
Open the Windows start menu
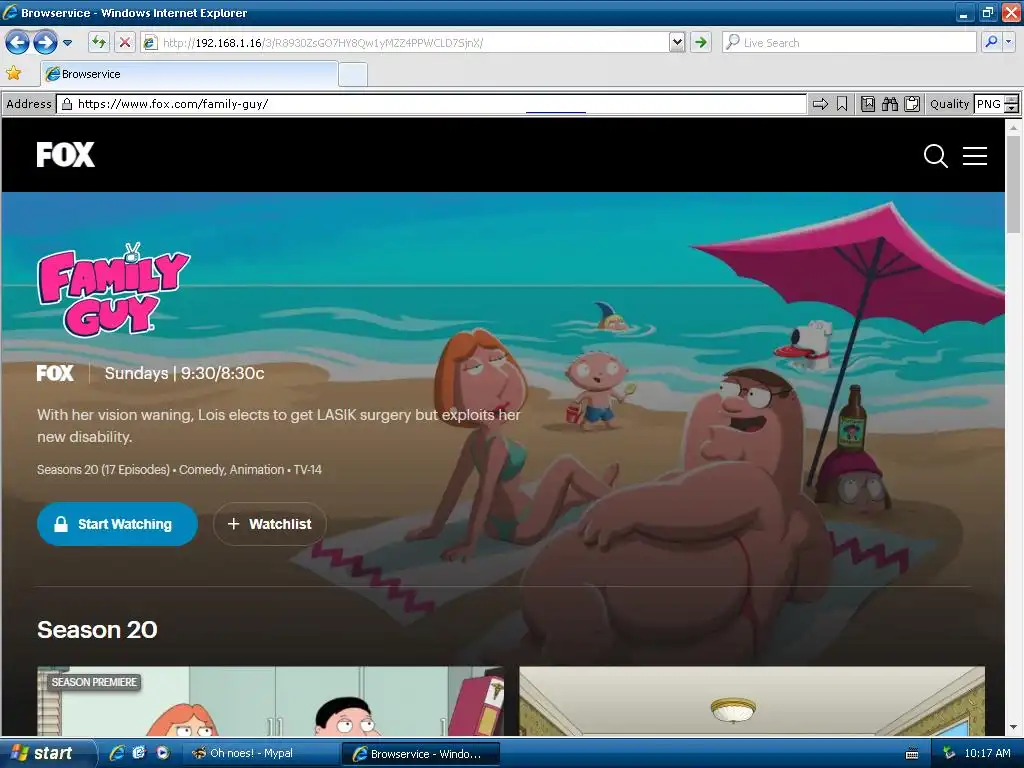[x=47, y=753]
